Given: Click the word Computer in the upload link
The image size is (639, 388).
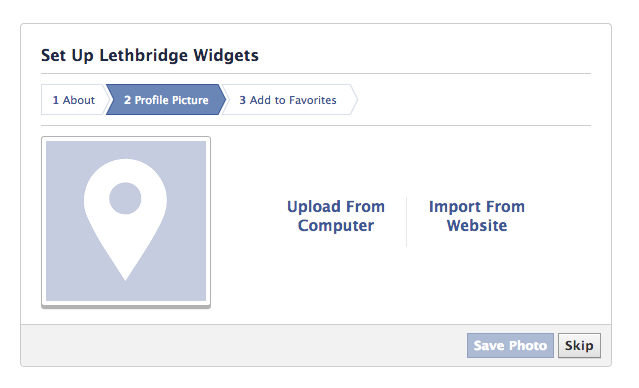Looking at the screenshot, I should point(336,226).
